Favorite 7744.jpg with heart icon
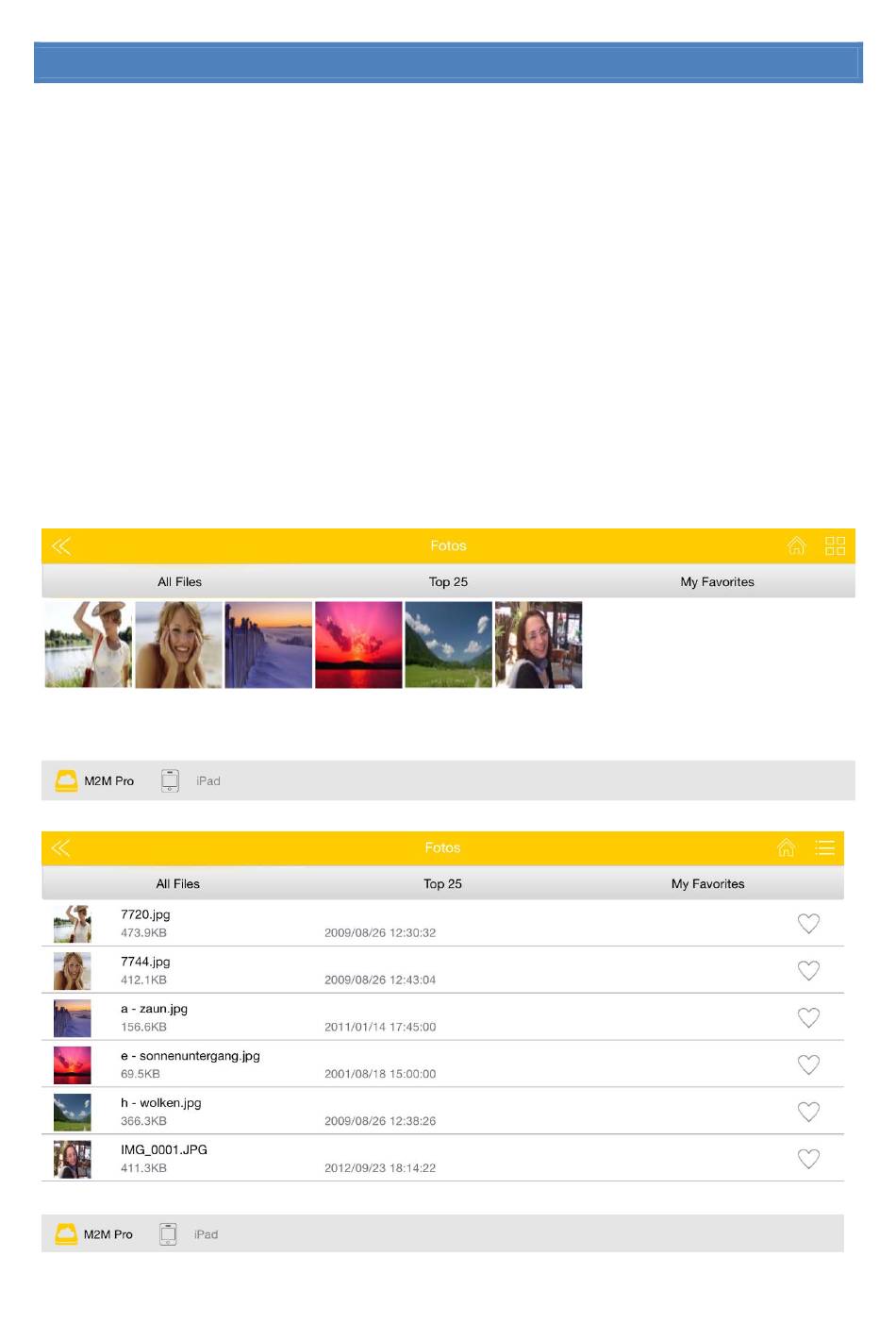Image resolution: width=896 pixels, height=1340 pixels. tap(808, 971)
